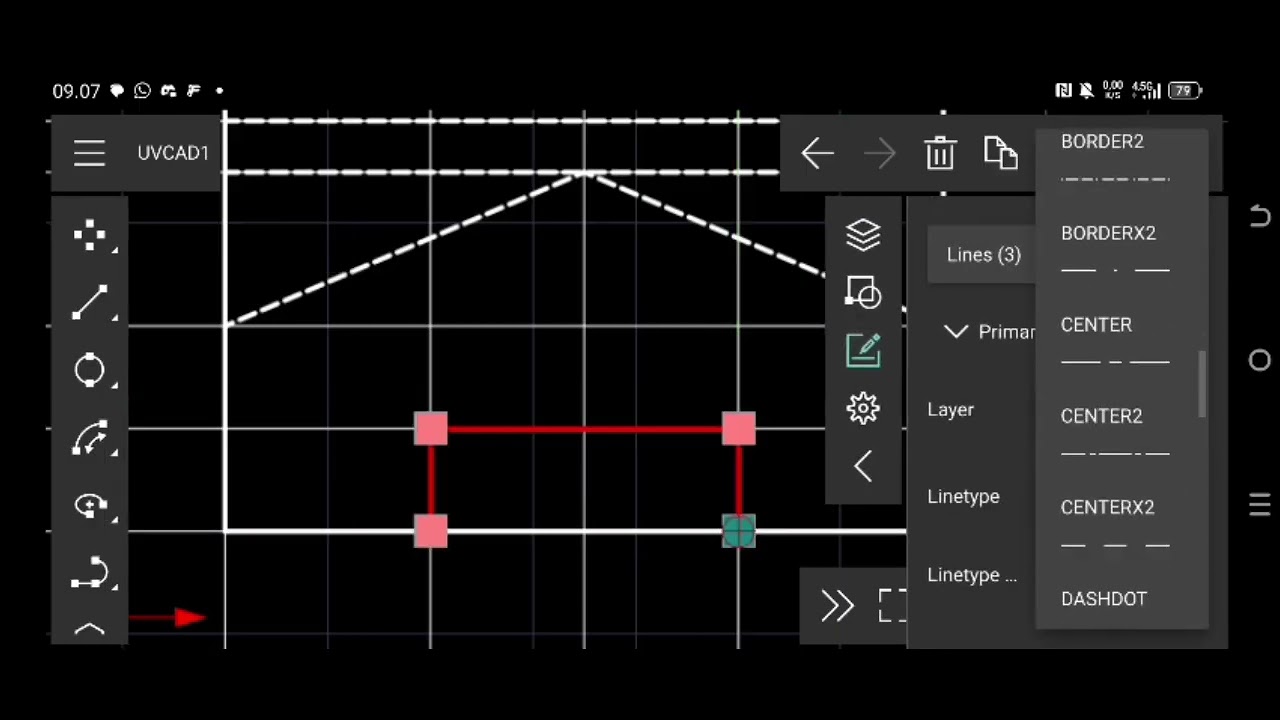
Task: Select the top-right pink grip handle
Action: click(738, 429)
